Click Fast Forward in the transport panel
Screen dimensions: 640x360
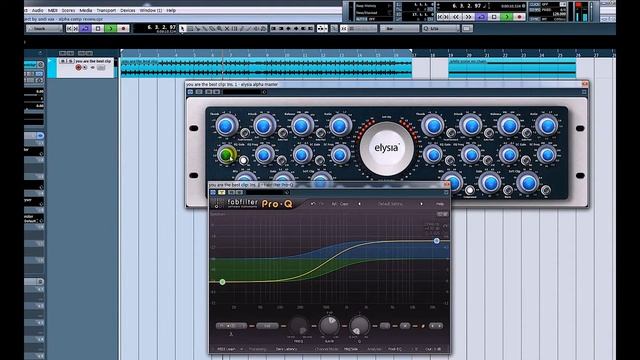469,17
